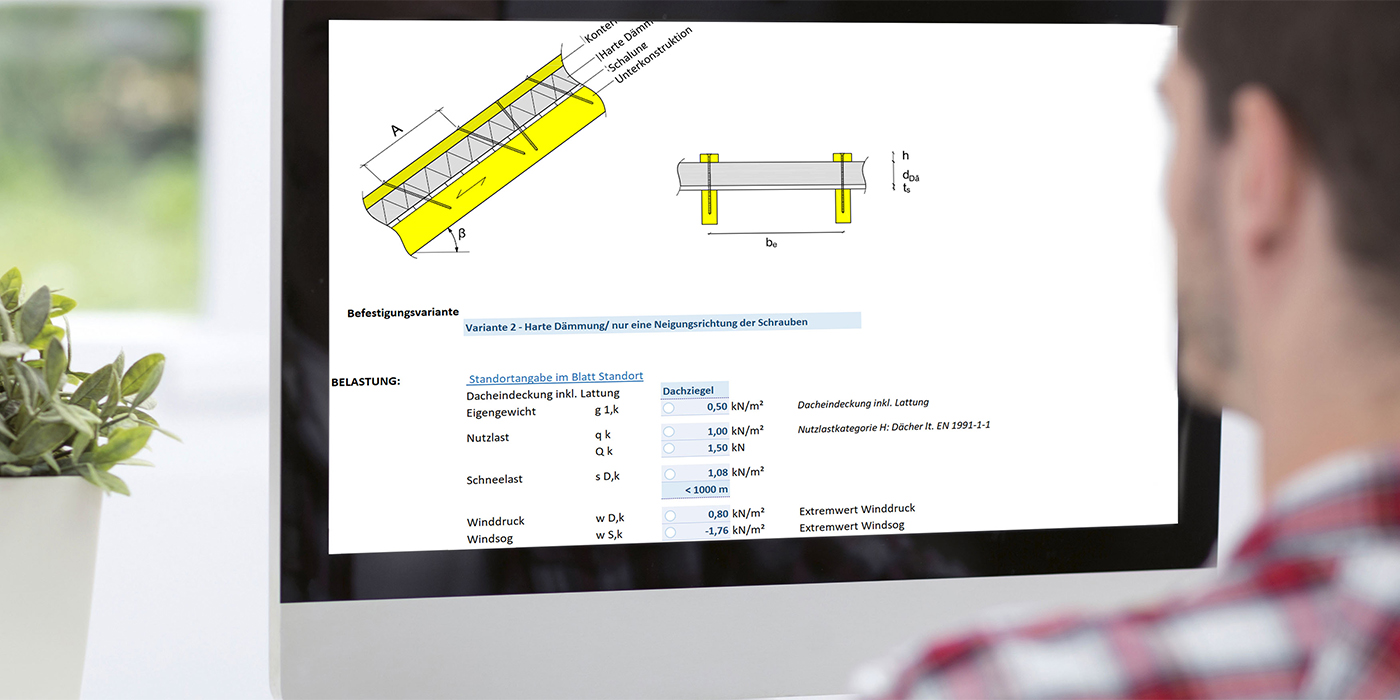This screenshot has height=700, width=1400.
Task: Click the dimension label A on roof diagram
Action: 398,130
